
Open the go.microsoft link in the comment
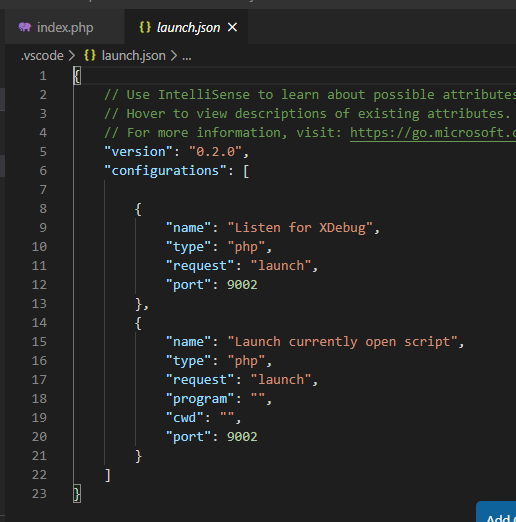[433, 133]
